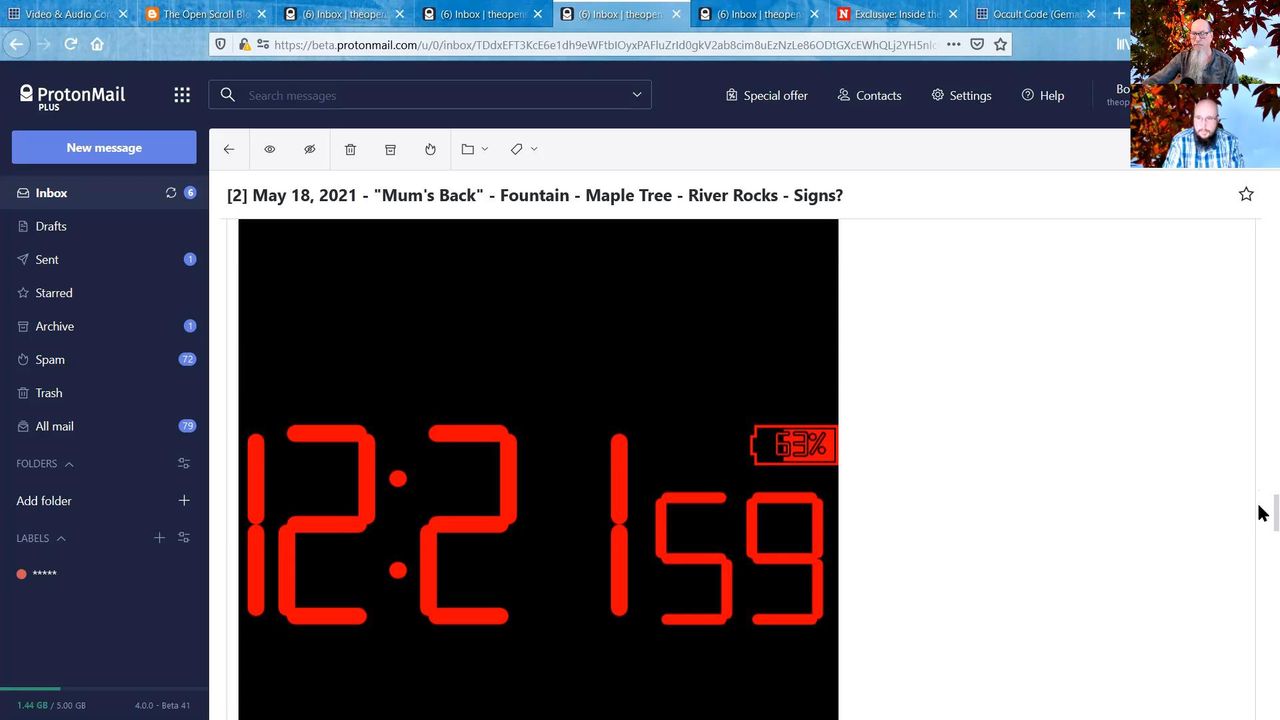The width and height of the screenshot is (1280, 720).
Task: Refresh the Inbox folder
Action: click(171, 193)
